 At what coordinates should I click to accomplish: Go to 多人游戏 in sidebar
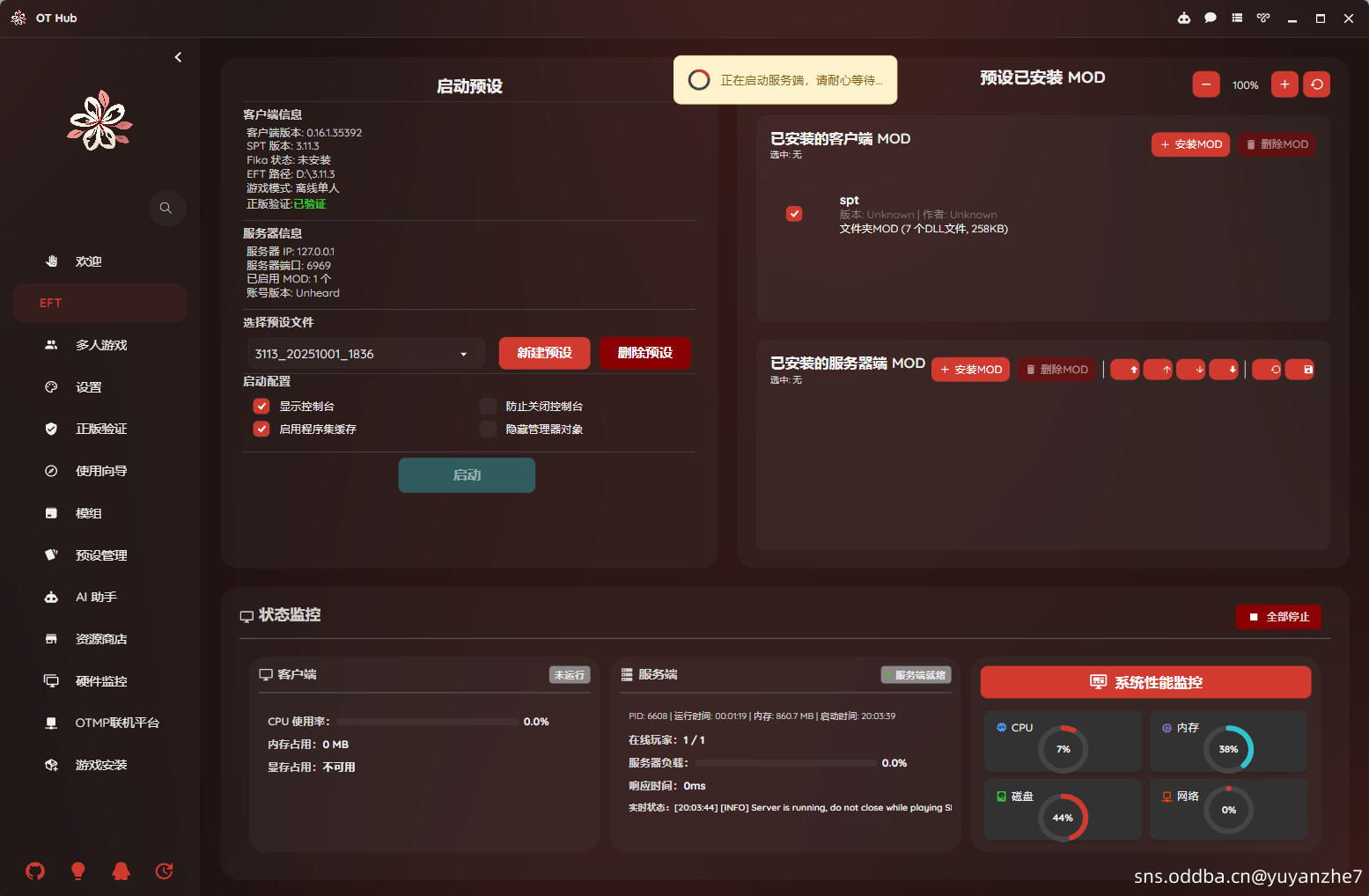(100, 345)
